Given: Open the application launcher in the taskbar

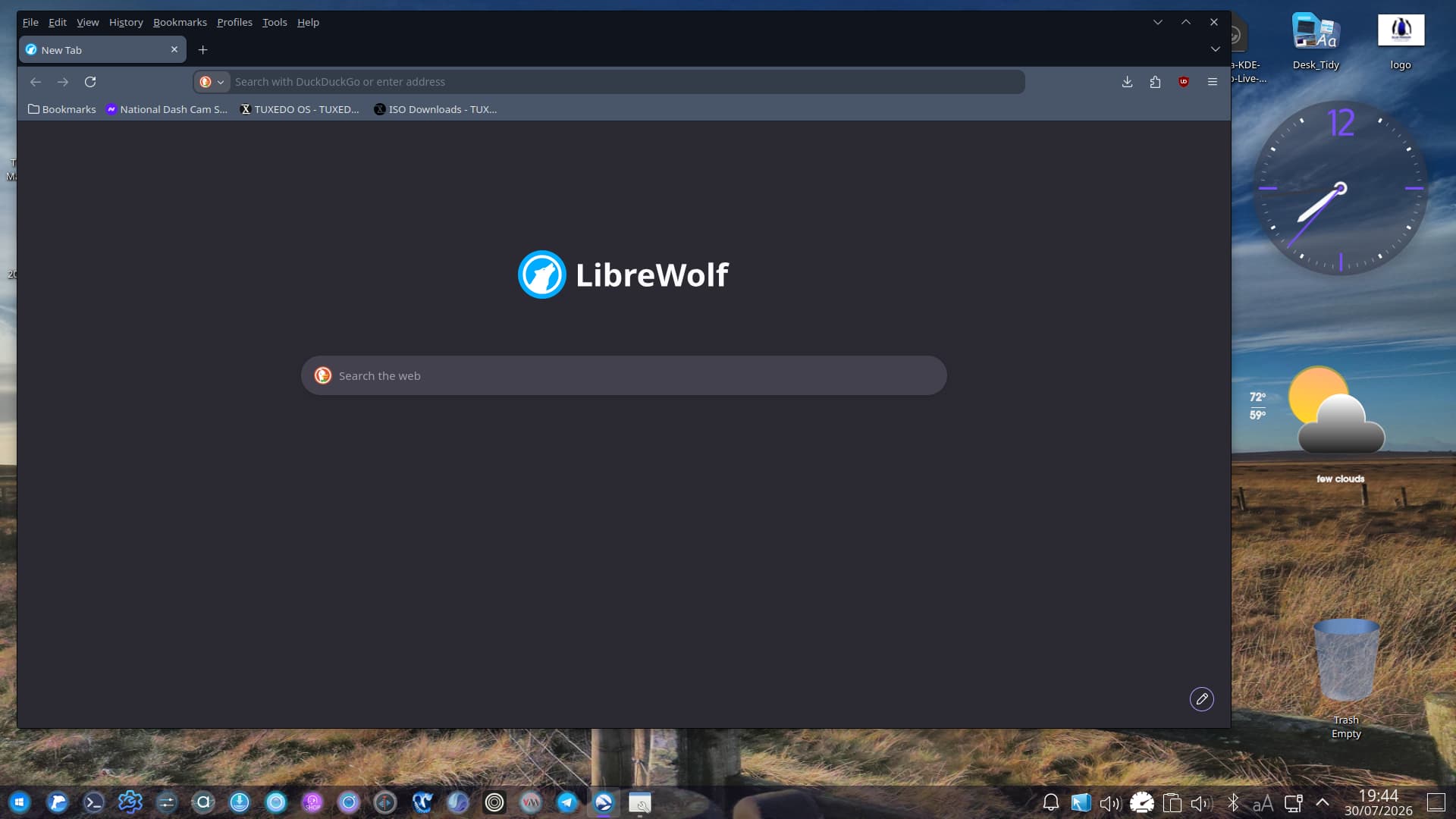Looking at the screenshot, I should click(20, 802).
